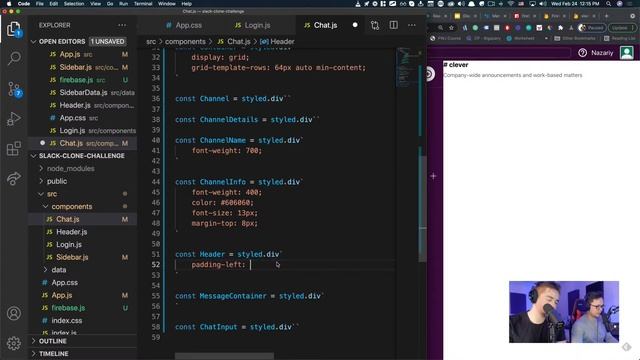This screenshot has width=640, height=360.
Task: Open the Explorer view in activity bar
Action: (14, 29)
